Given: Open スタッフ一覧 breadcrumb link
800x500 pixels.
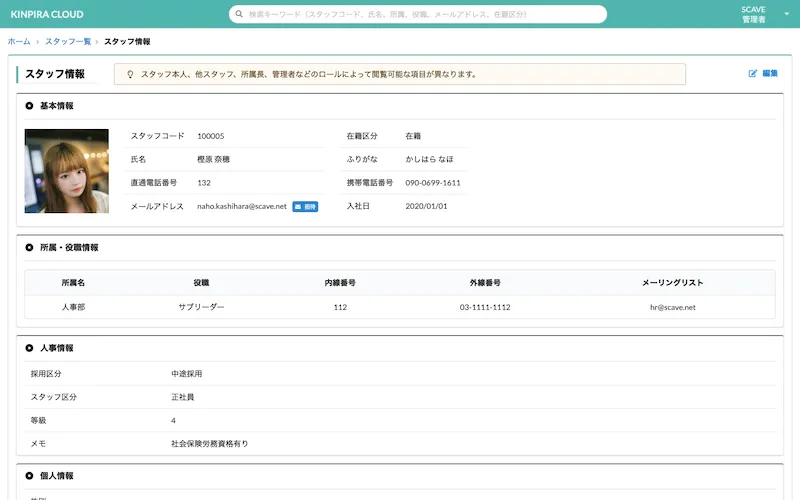Looking at the screenshot, I should [x=68, y=41].
